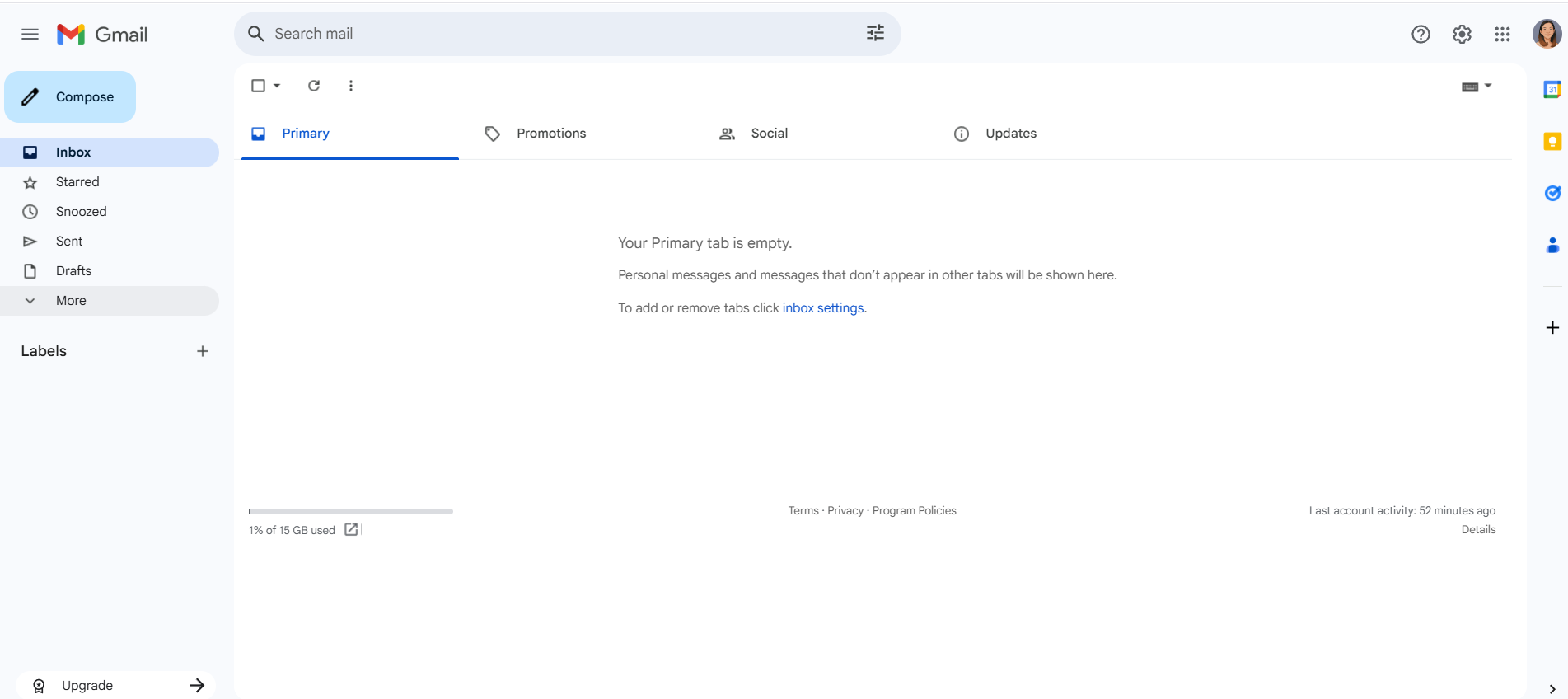Toggle the main menu hamburger
Viewport: 1568px width, 699px height.
(x=30, y=35)
